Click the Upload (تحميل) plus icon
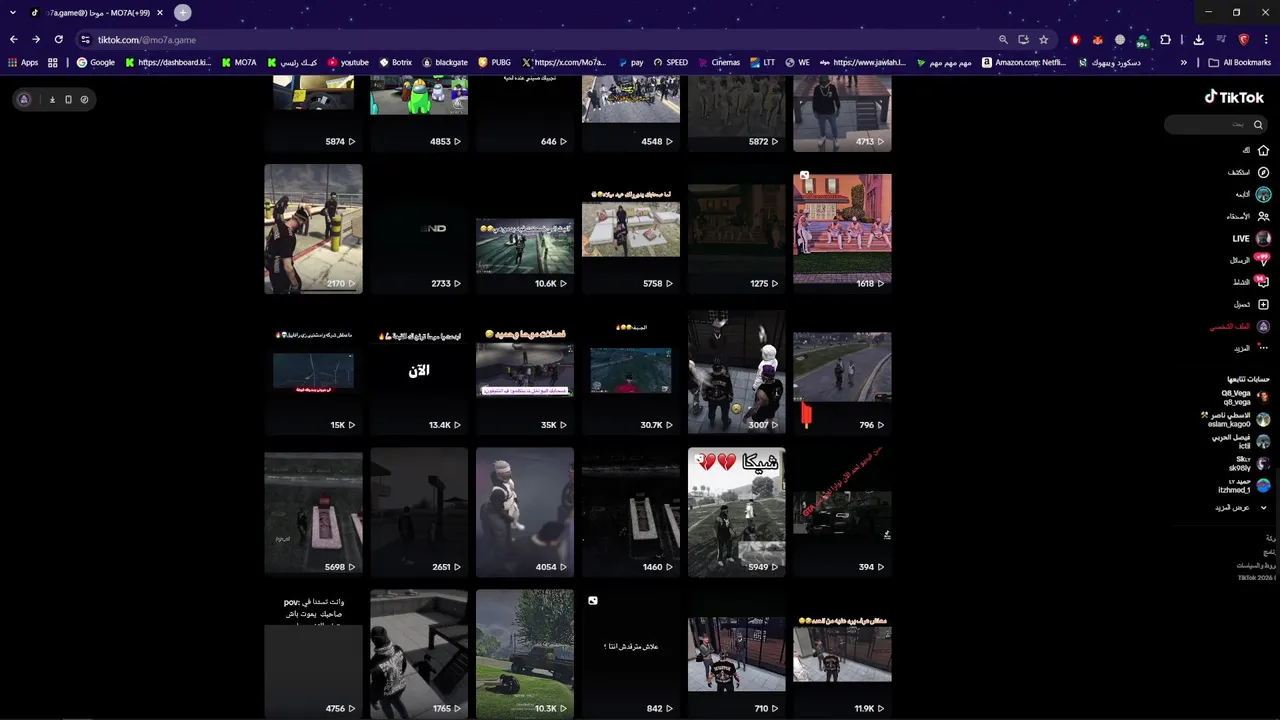This screenshot has width=1280, height=720. pyautogui.click(x=1263, y=304)
